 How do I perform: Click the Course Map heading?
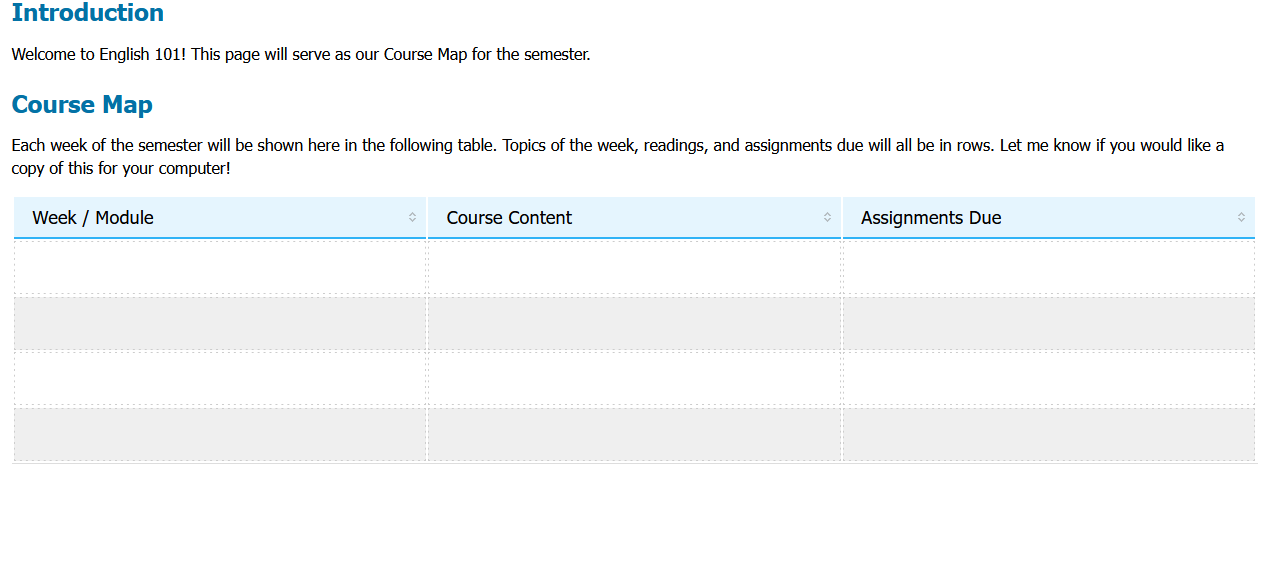point(82,105)
